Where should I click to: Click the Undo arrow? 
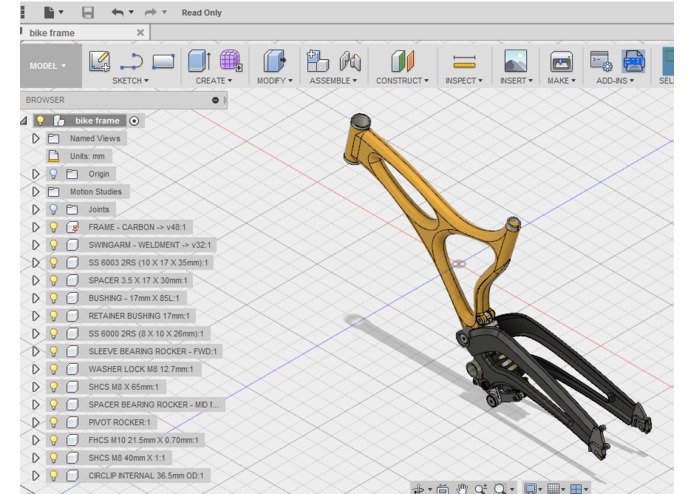[117, 12]
